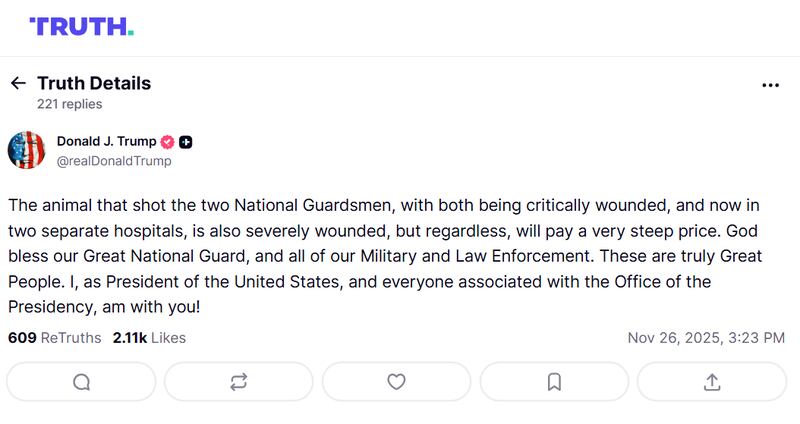Open the Donald J. Trump profile name
The height and width of the screenshot is (424, 800).
(107, 141)
